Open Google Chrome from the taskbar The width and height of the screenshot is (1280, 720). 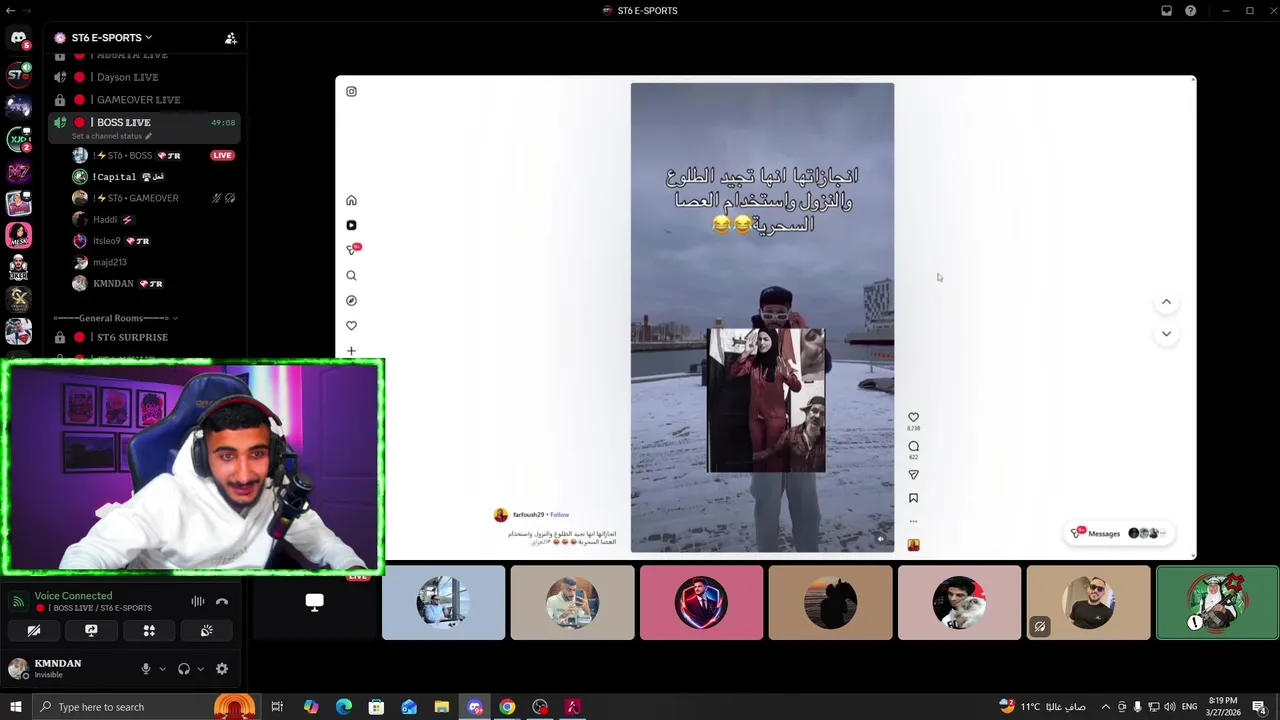click(x=507, y=707)
